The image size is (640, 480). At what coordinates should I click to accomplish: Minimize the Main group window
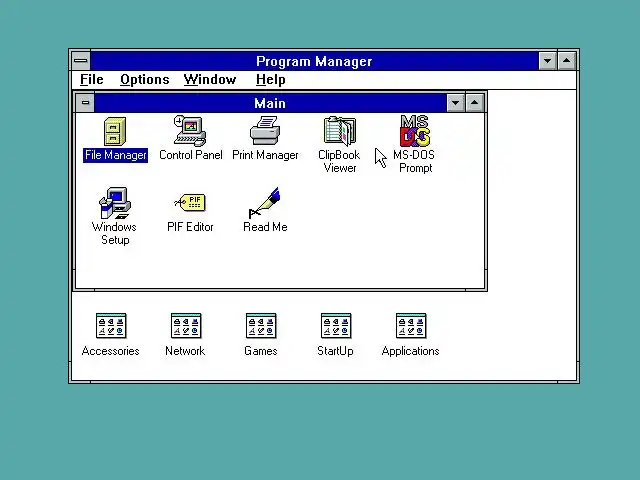pyautogui.click(x=456, y=103)
